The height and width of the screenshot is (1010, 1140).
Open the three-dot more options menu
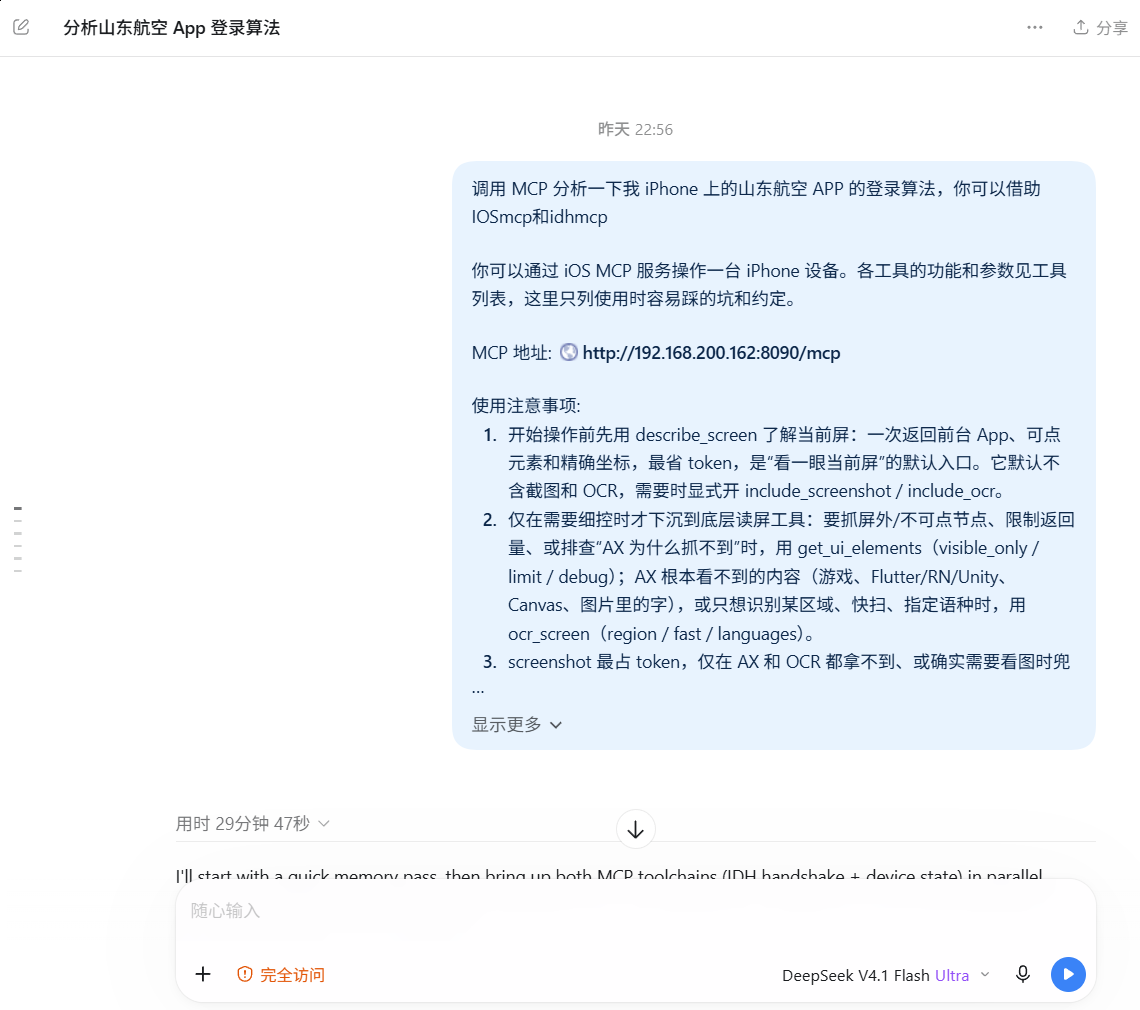tap(1035, 28)
